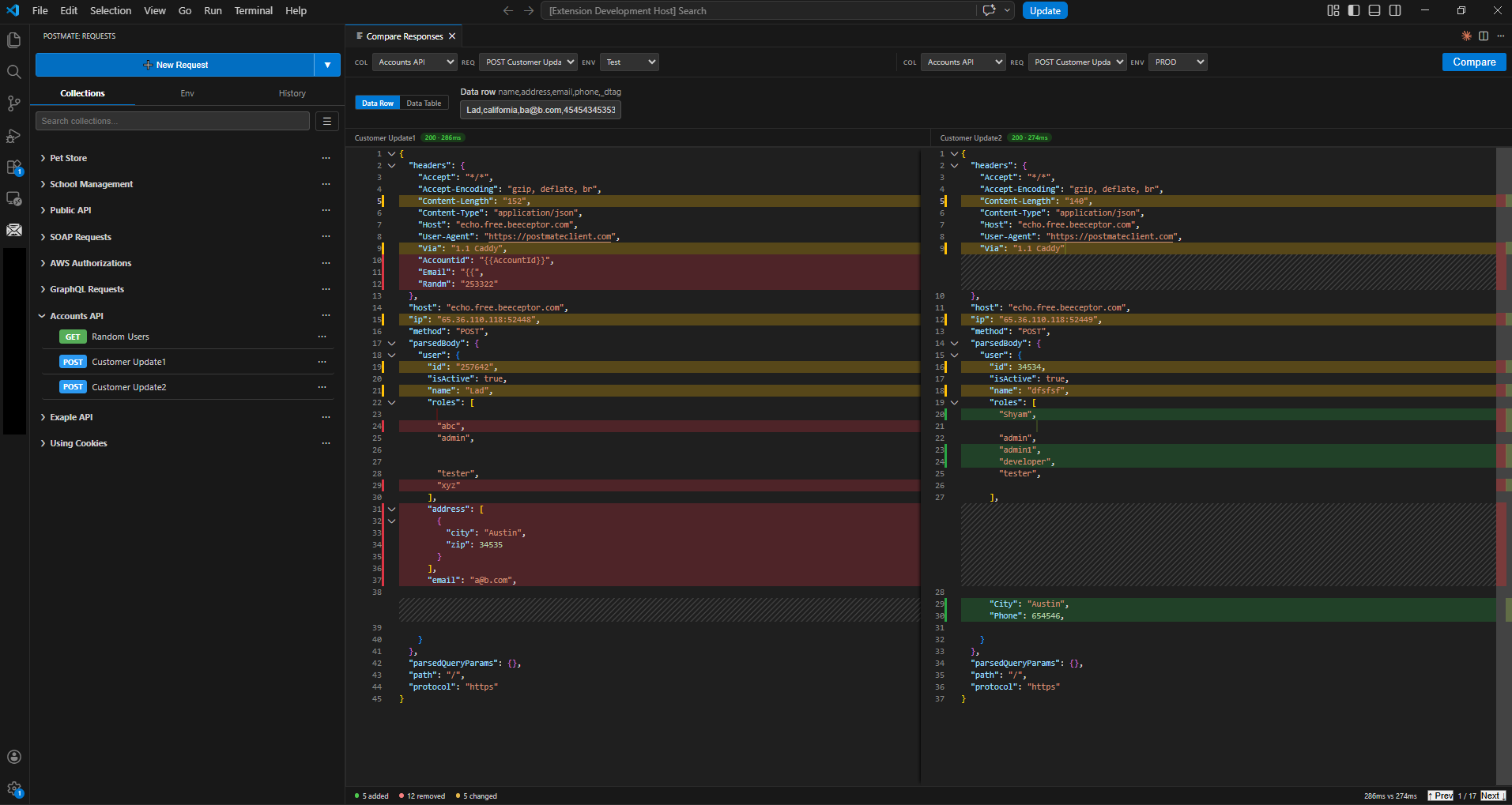Go back with the navigation arrow

(x=508, y=10)
